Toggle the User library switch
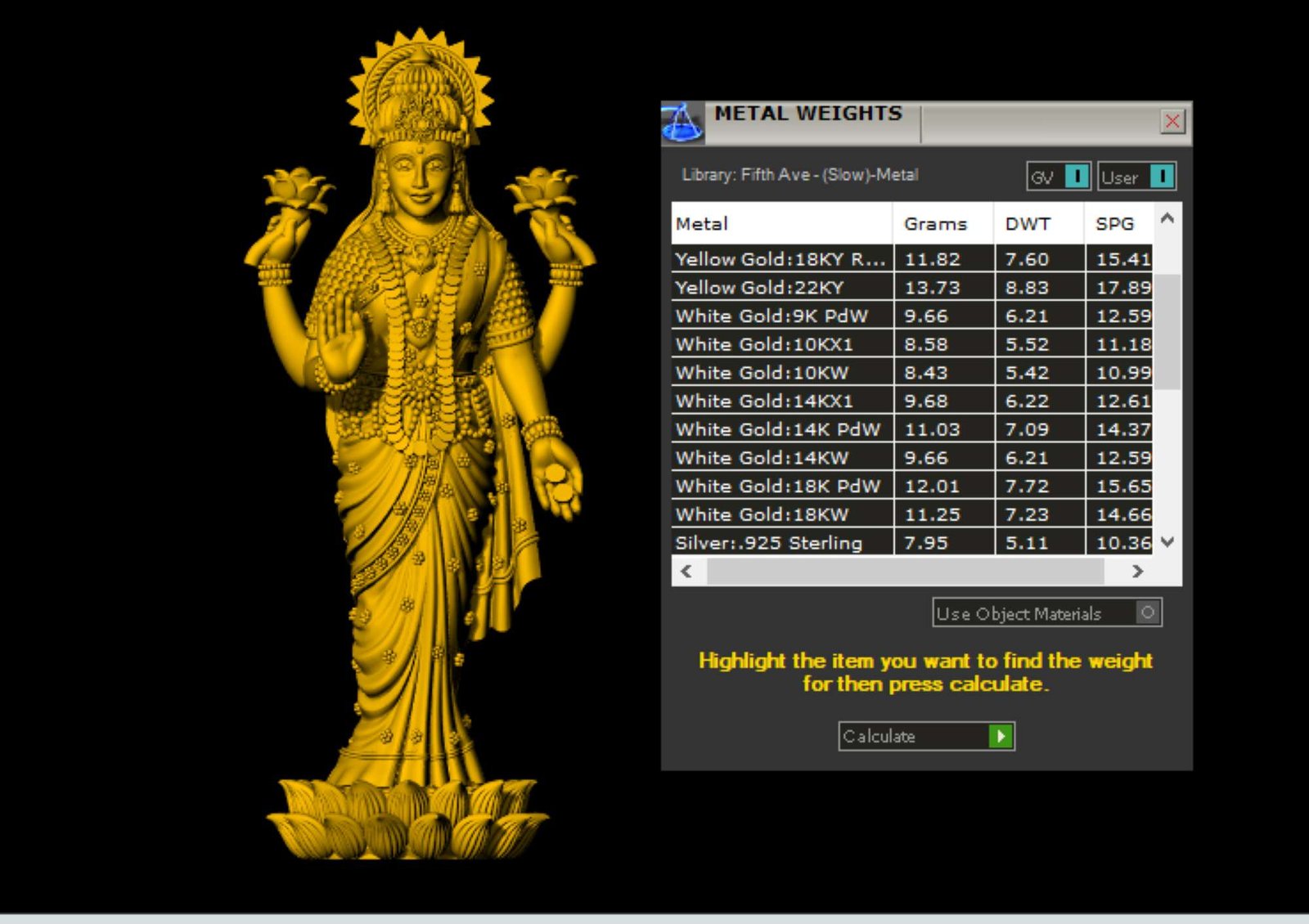 pos(1161,177)
